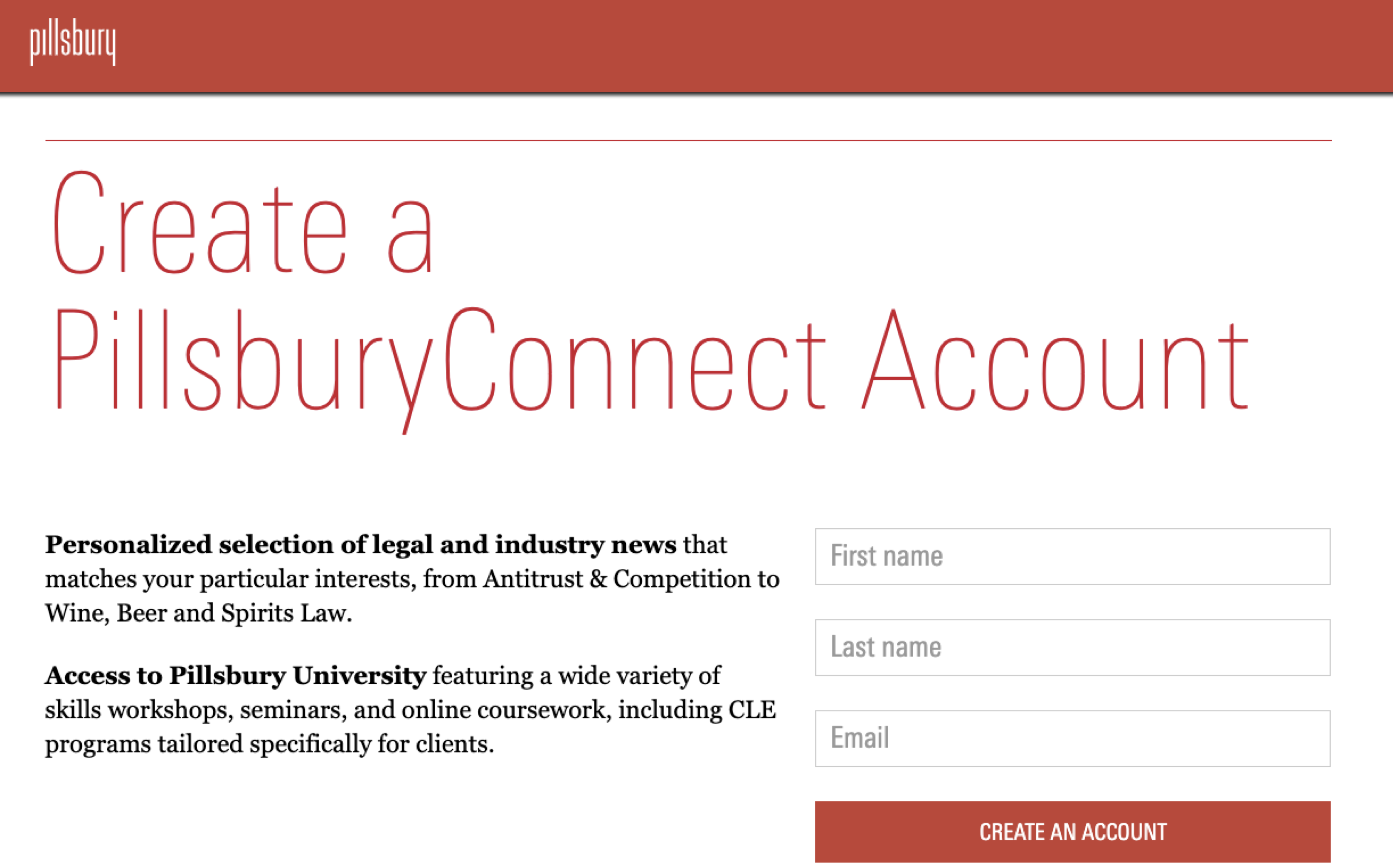Click the Pillsbury logo in the header
The height and width of the screenshot is (868, 1393).
pyautogui.click(x=73, y=44)
